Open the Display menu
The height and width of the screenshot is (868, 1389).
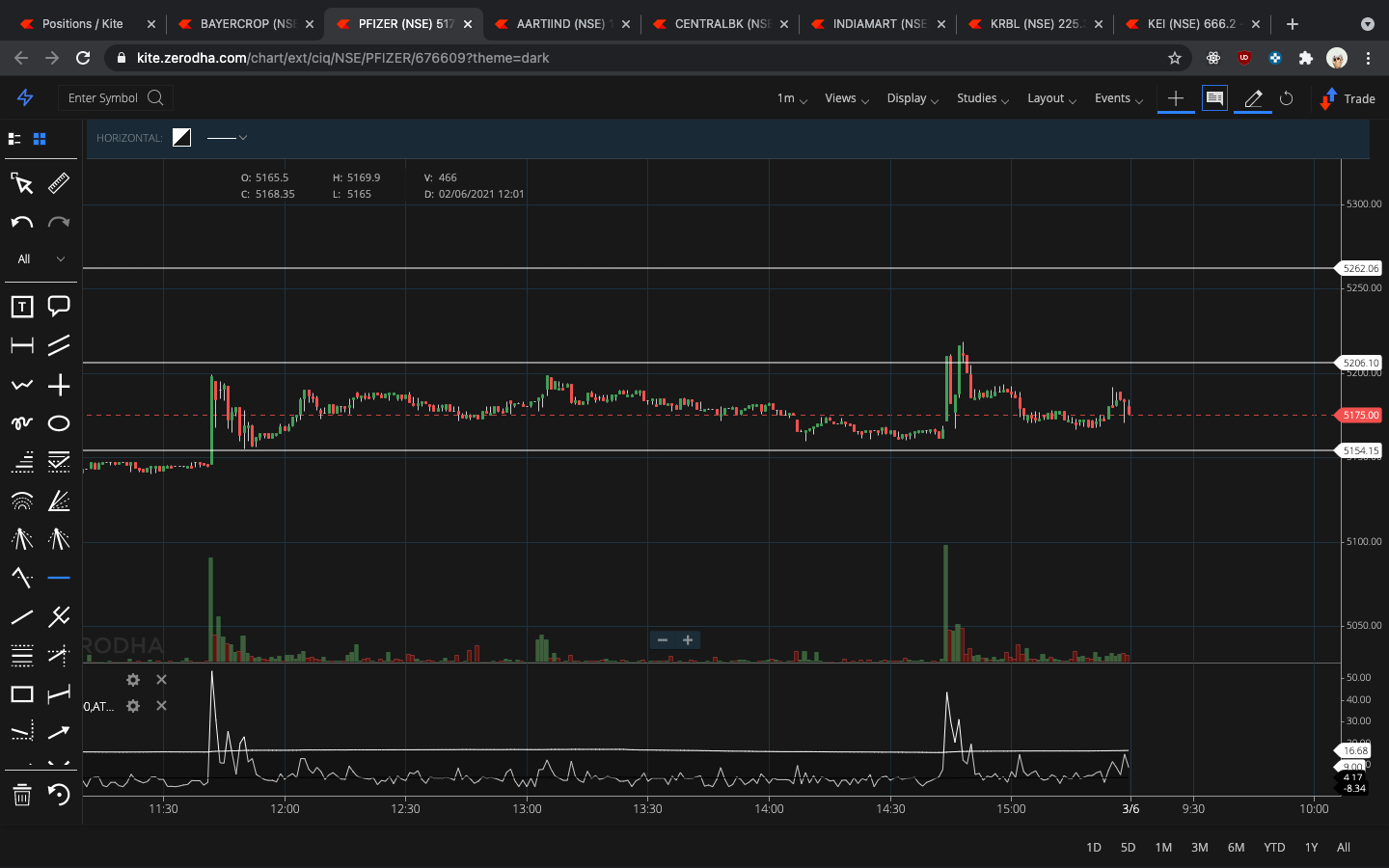(911, 98)
